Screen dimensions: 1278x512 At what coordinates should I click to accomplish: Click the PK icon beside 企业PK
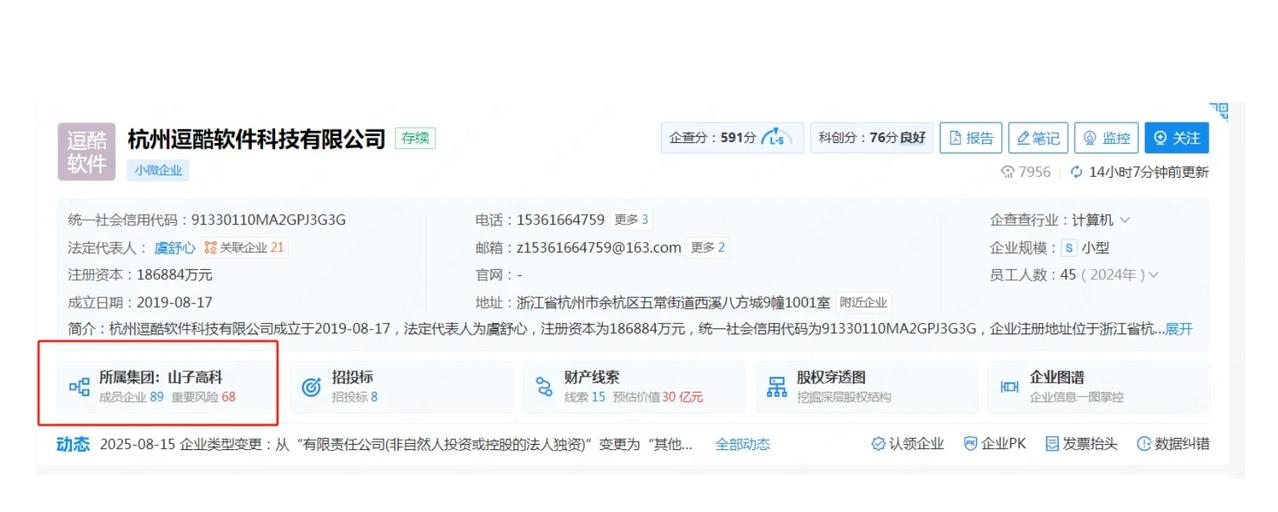[x=970, y=444]
